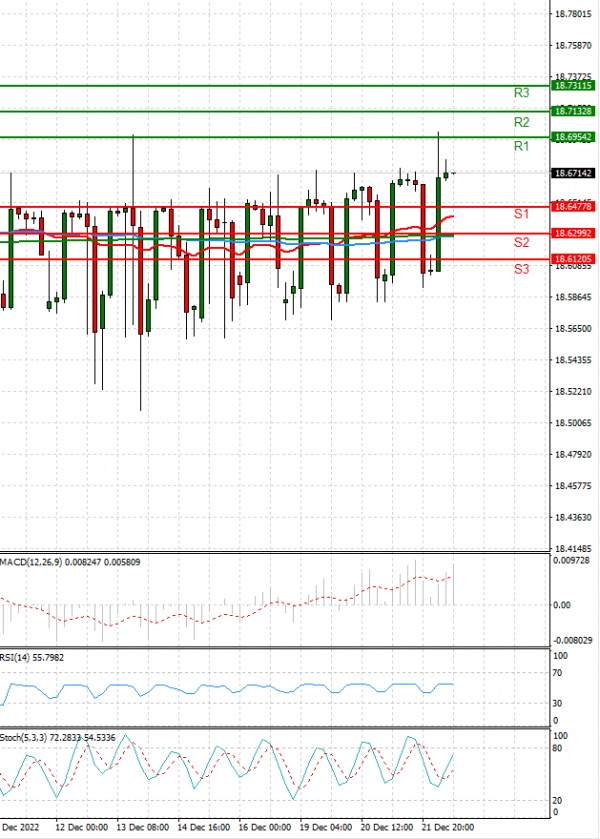Select the green 18.73115 price tag
This screenshot has height=839, width=600.
pos(573,86)
